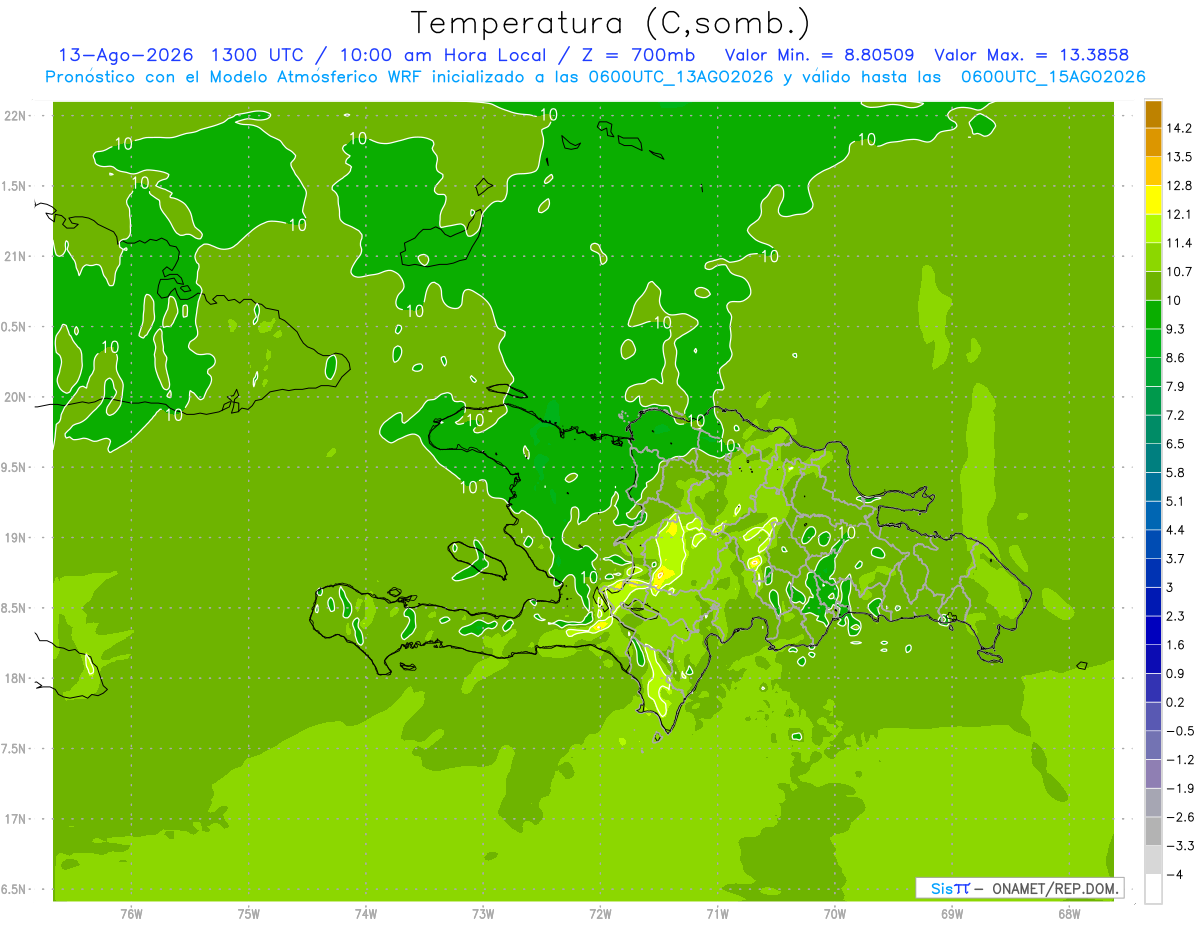Click the '19N' latitude label
This screenshot has height=927, width=1200.
coord(15,538)
